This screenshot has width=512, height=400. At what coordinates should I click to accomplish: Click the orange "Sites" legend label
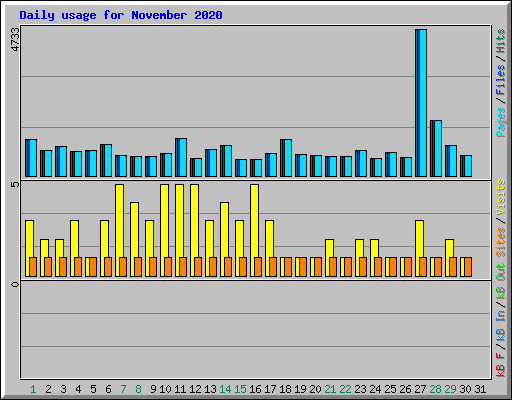tap(501, 242)
